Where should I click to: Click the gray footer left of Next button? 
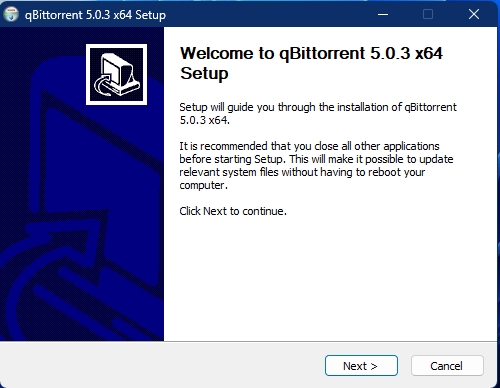(x=160, y=365)
